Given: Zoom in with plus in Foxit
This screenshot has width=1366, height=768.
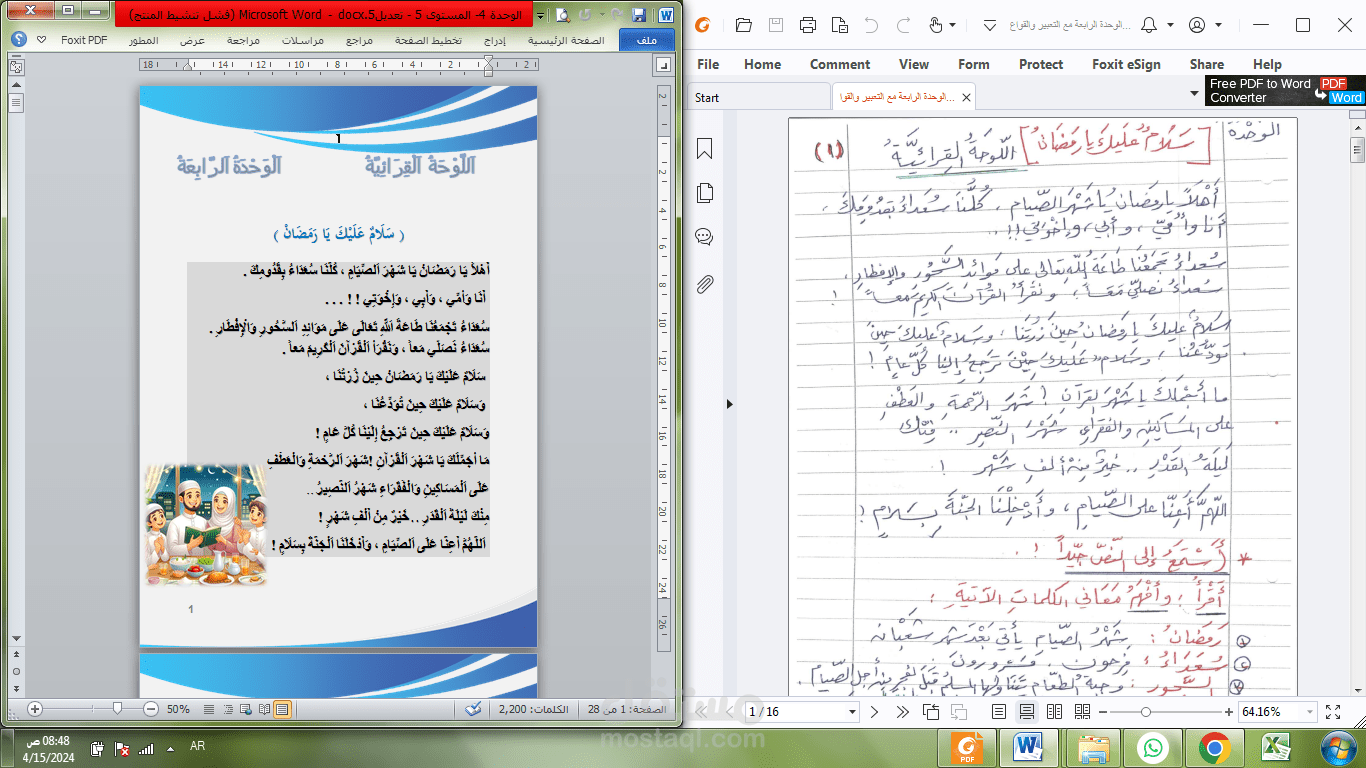Looking at the screenshot, I should coord(1229,712).
